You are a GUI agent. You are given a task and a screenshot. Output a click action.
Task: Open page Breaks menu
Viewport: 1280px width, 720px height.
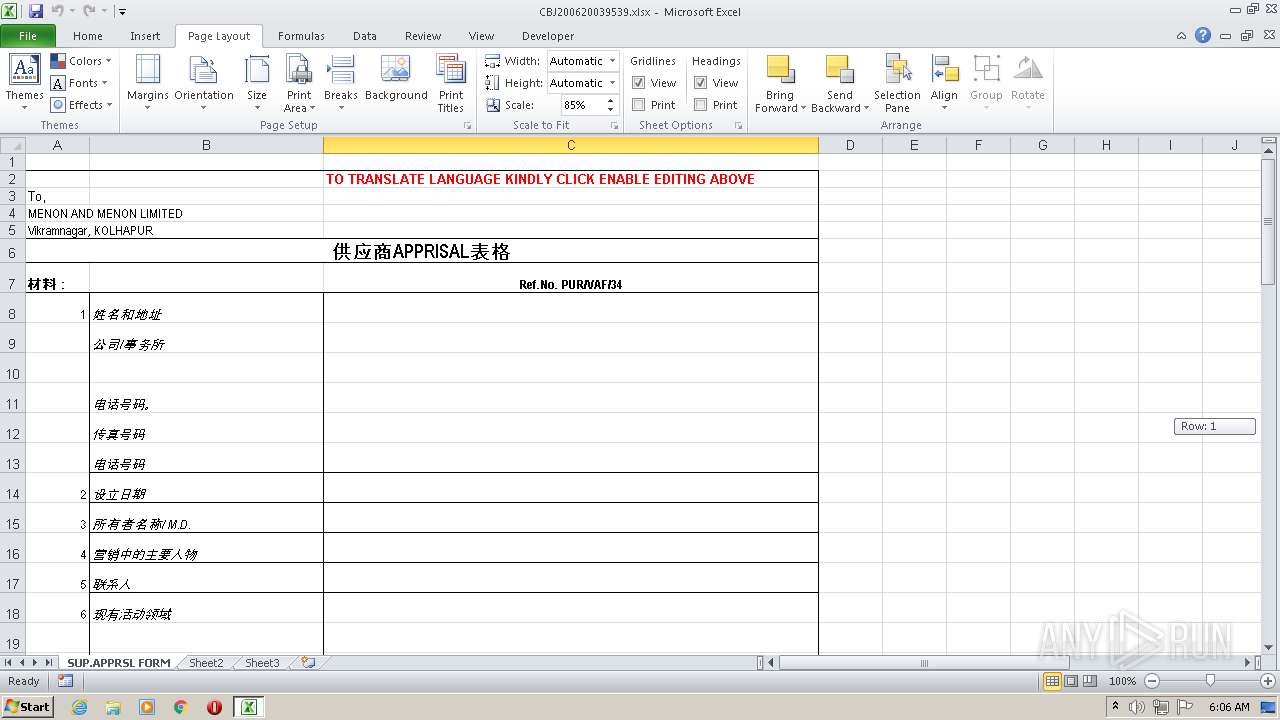pos(341,83)
